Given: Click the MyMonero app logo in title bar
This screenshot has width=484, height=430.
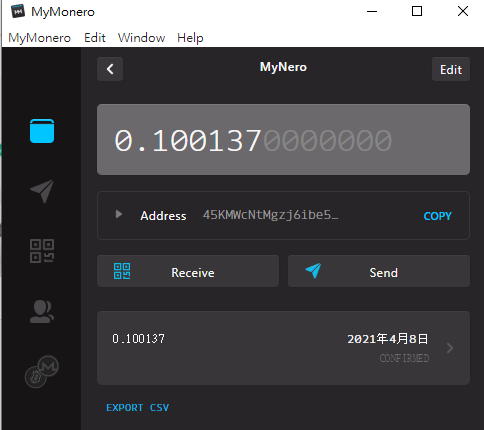Looking at the screenshot, I should tap(18, 11).
